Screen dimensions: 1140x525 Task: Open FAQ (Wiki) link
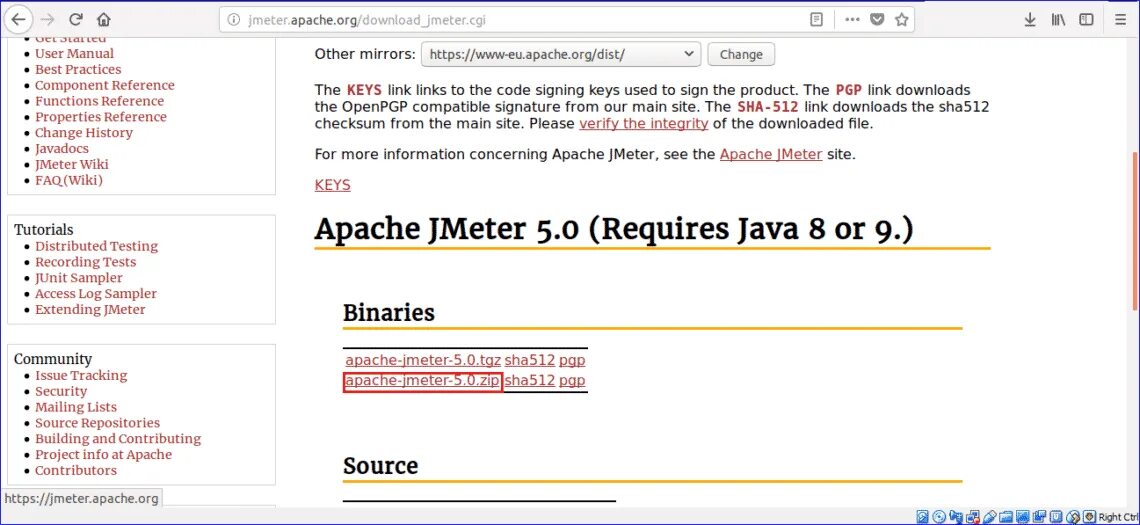point(69,180)
